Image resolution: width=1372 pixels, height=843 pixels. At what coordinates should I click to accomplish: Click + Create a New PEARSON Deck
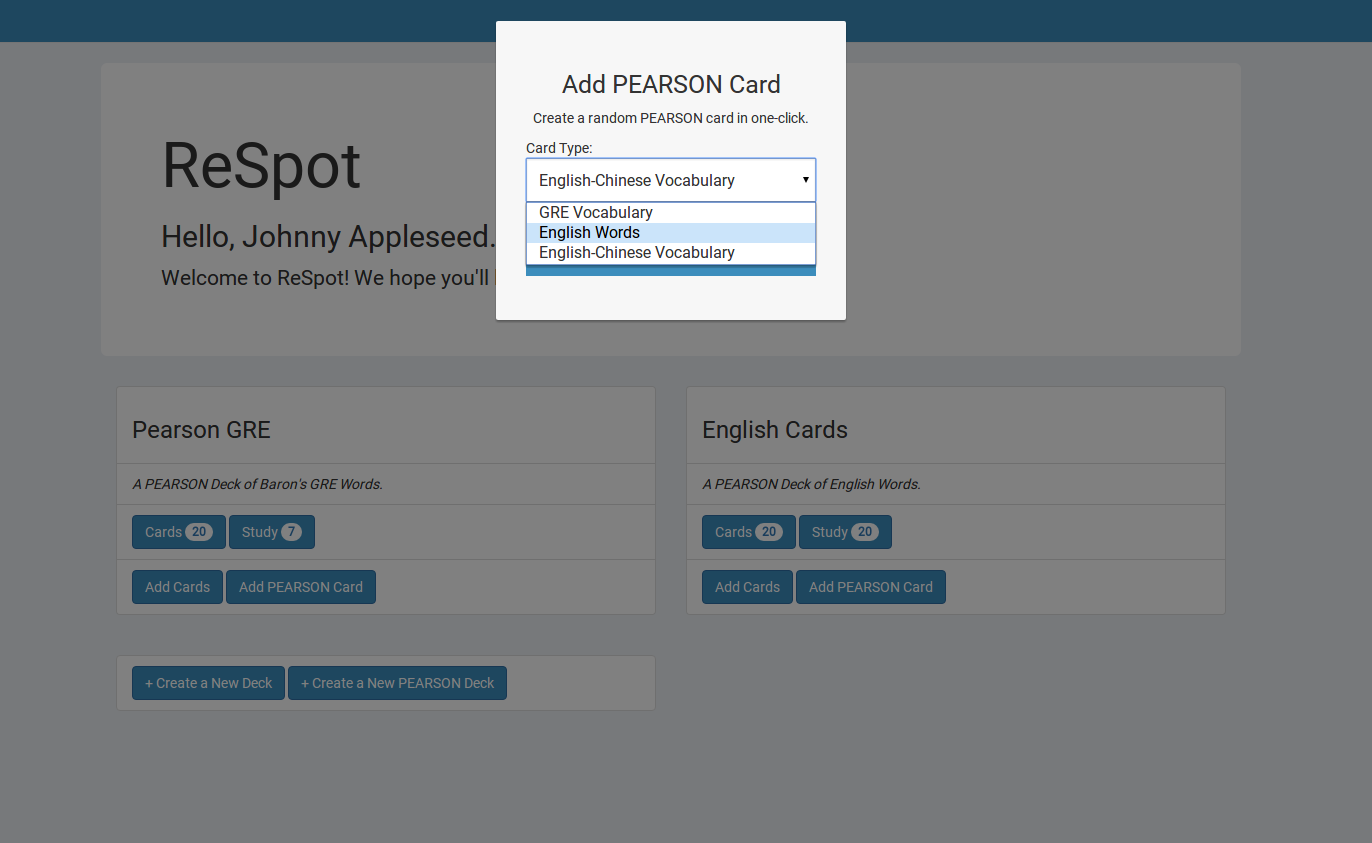click(398, 683)
